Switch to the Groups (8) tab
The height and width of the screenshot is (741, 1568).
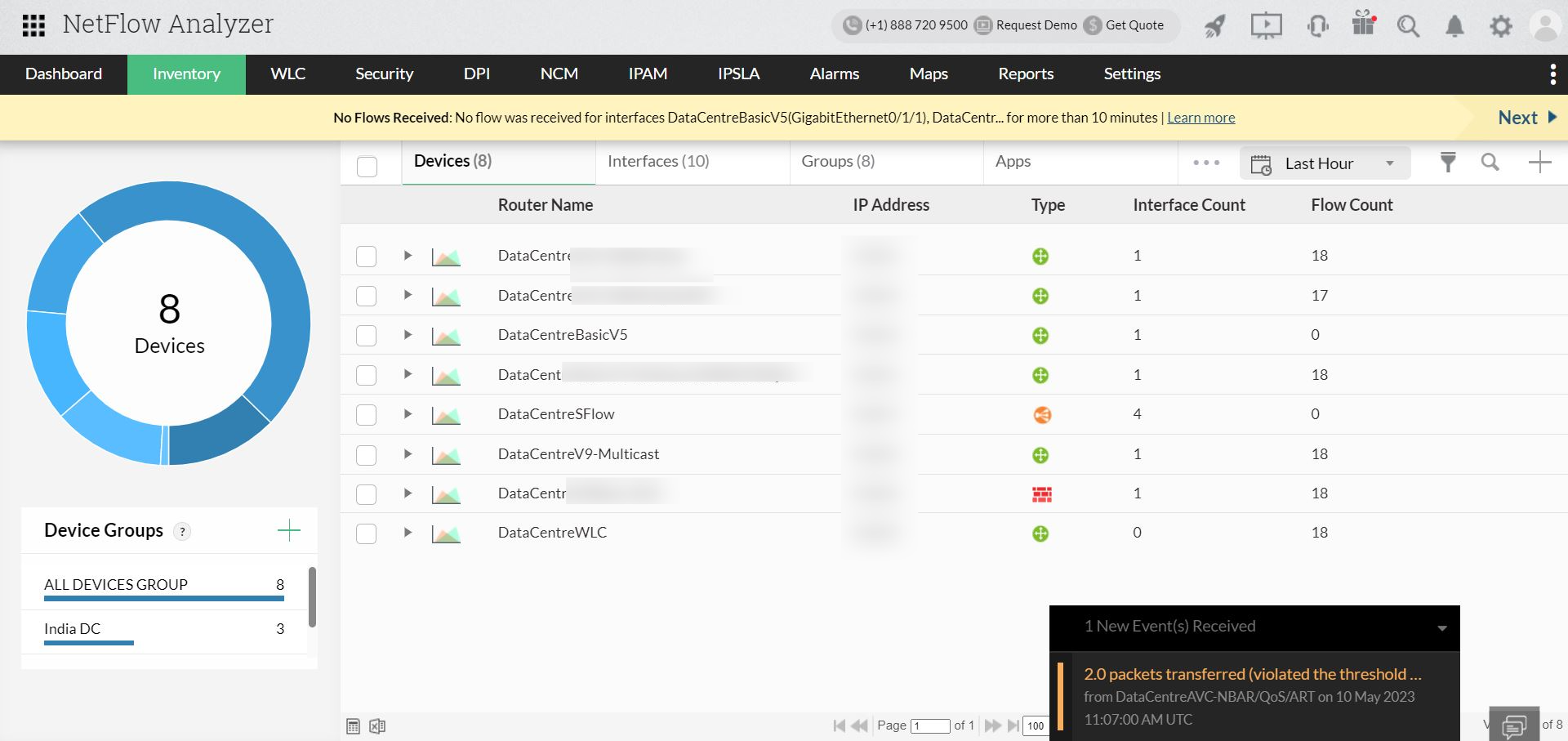(x=886, y=162)
